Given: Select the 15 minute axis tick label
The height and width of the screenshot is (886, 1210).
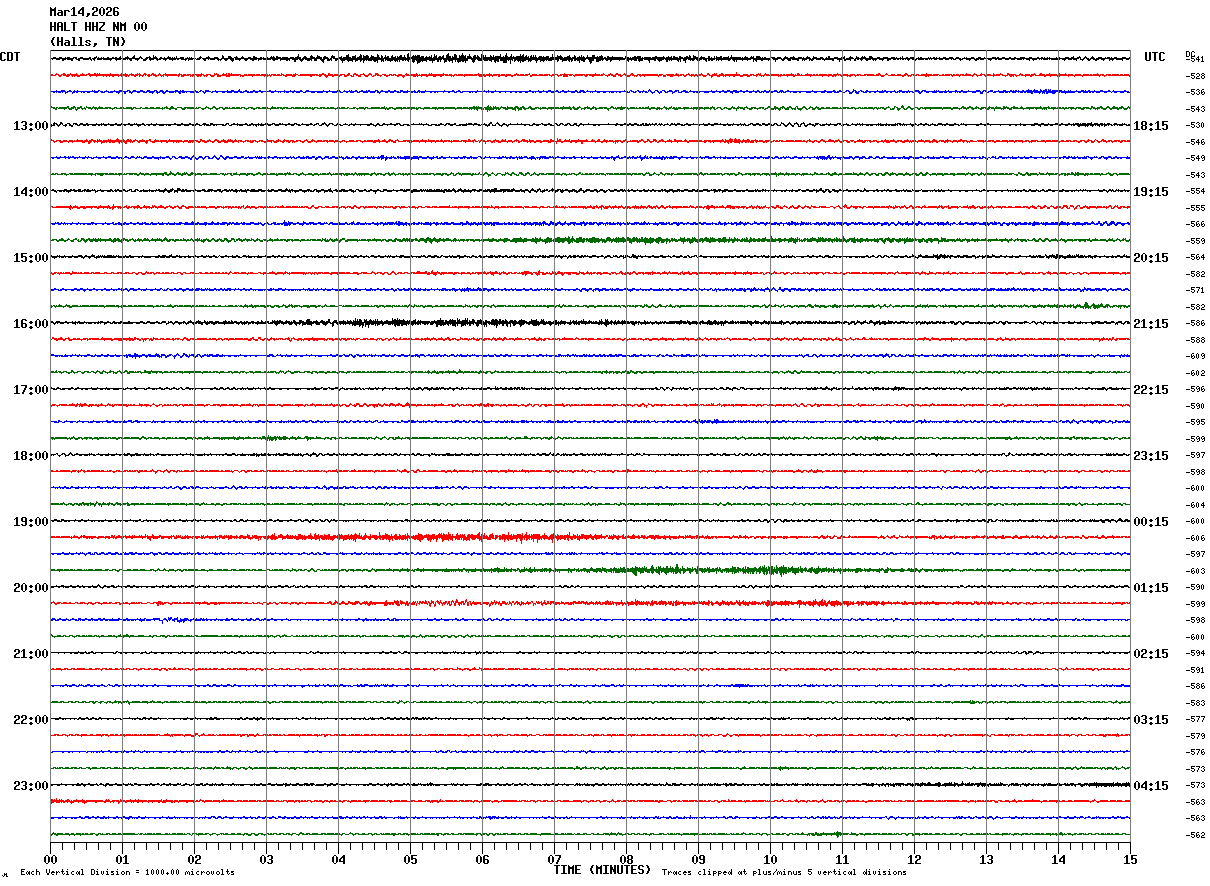Looking at the screenshot, I should pyautogui.click(x=1130, y=859).
